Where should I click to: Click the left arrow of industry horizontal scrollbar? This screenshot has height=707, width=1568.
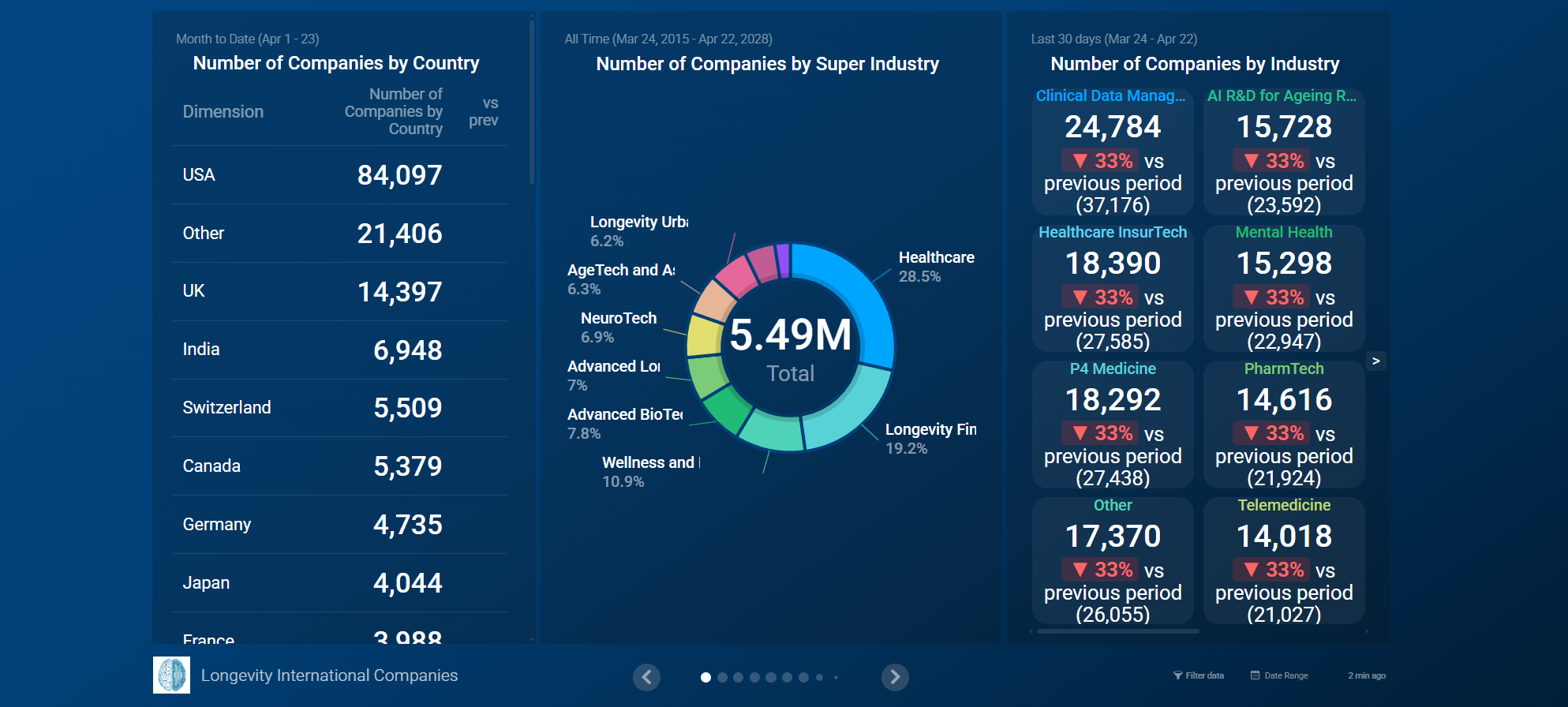(1031, 631)
